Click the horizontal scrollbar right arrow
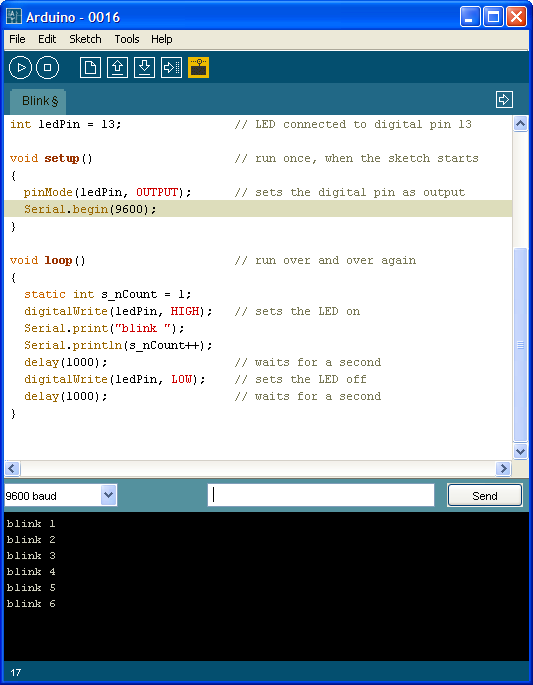This screenshot has width=533, height=685. point(503,468)
